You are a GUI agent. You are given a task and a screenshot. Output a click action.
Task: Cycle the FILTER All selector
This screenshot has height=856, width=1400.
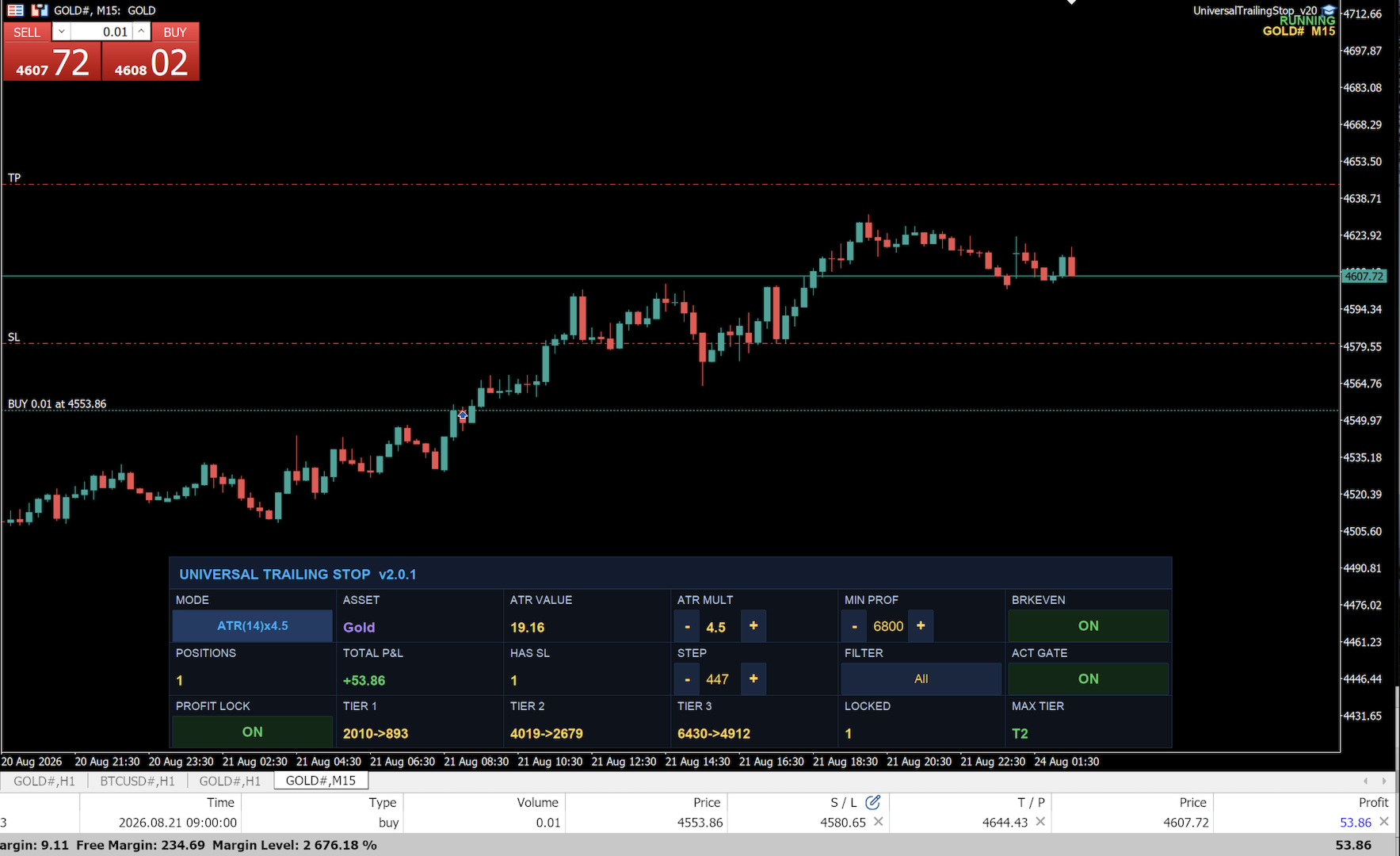921,679
